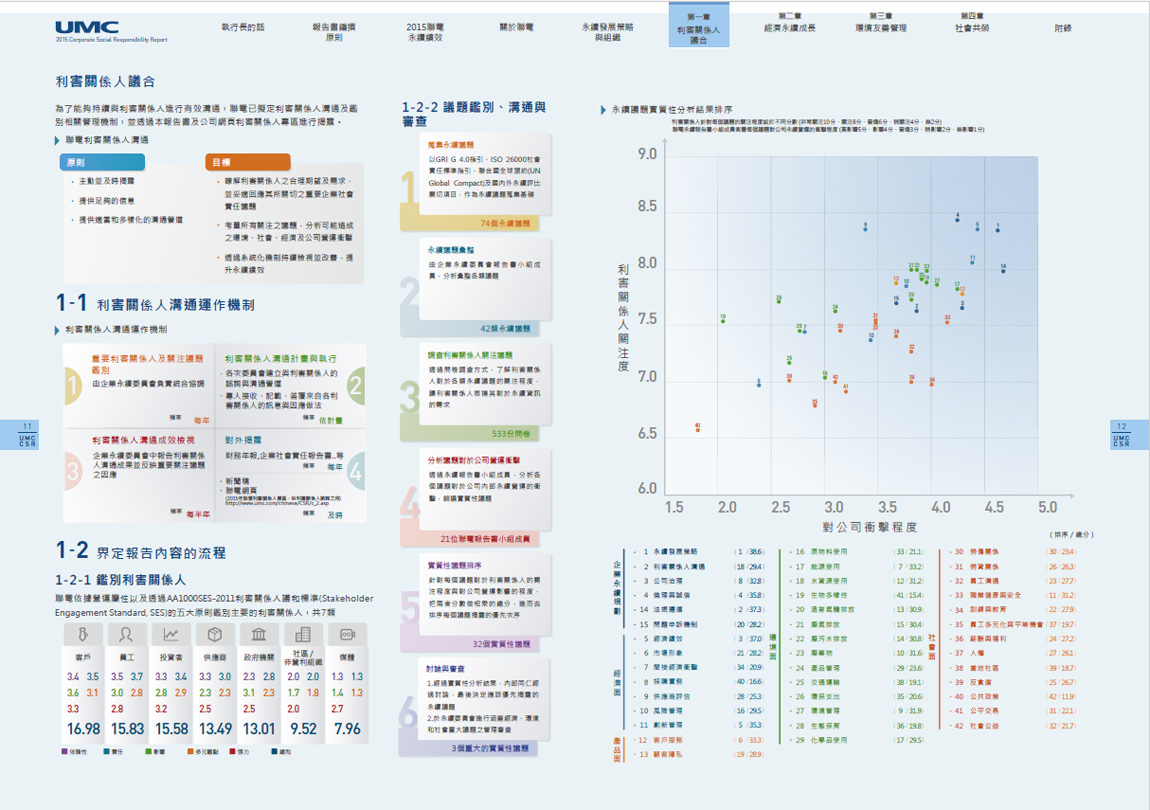1150x810 pixels.
Task: Click the employee person icon above 員工
Action: click(127, 634)
